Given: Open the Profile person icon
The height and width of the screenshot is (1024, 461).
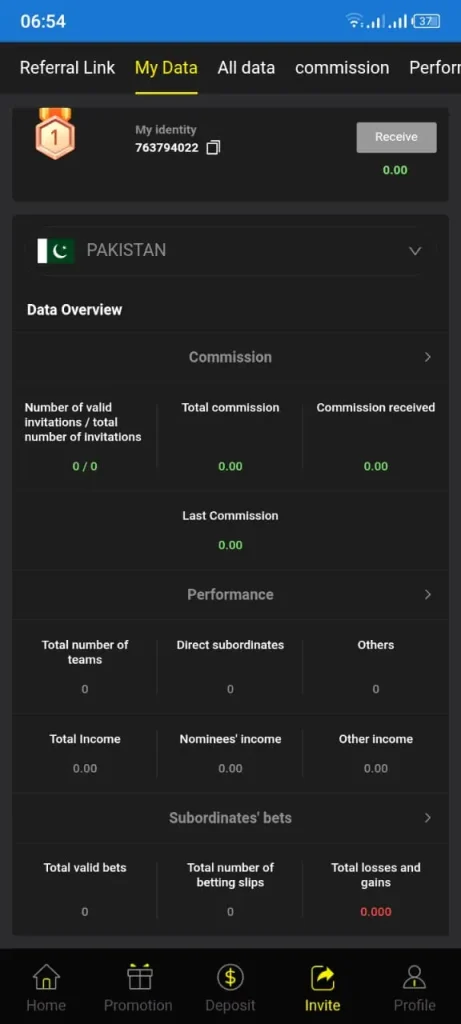Looking at the screenshot, I should pos(415,978).
